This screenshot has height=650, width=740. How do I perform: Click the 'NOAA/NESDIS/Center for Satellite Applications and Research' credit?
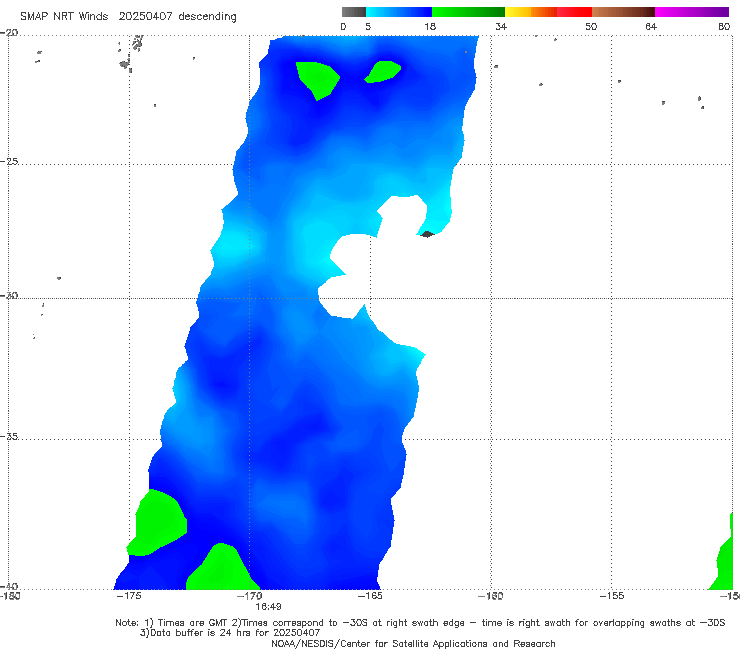coord(413,644)
